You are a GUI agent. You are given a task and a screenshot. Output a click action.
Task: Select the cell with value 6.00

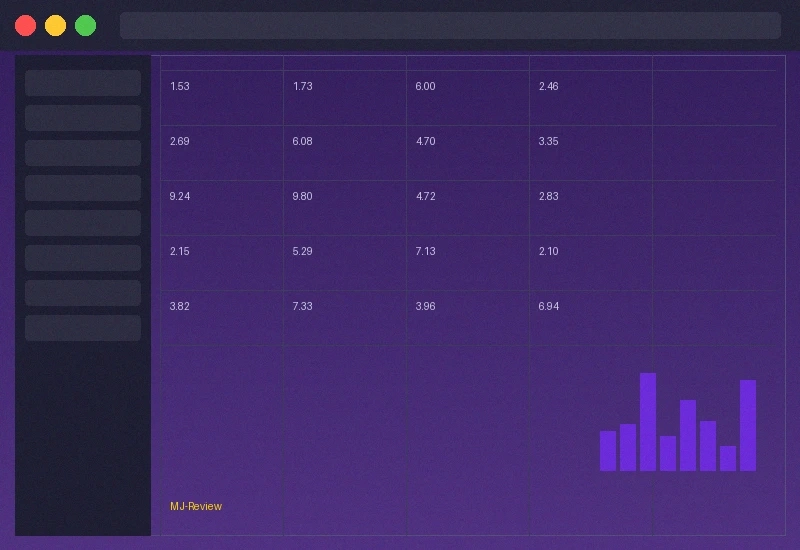click(x=426, y=87)
